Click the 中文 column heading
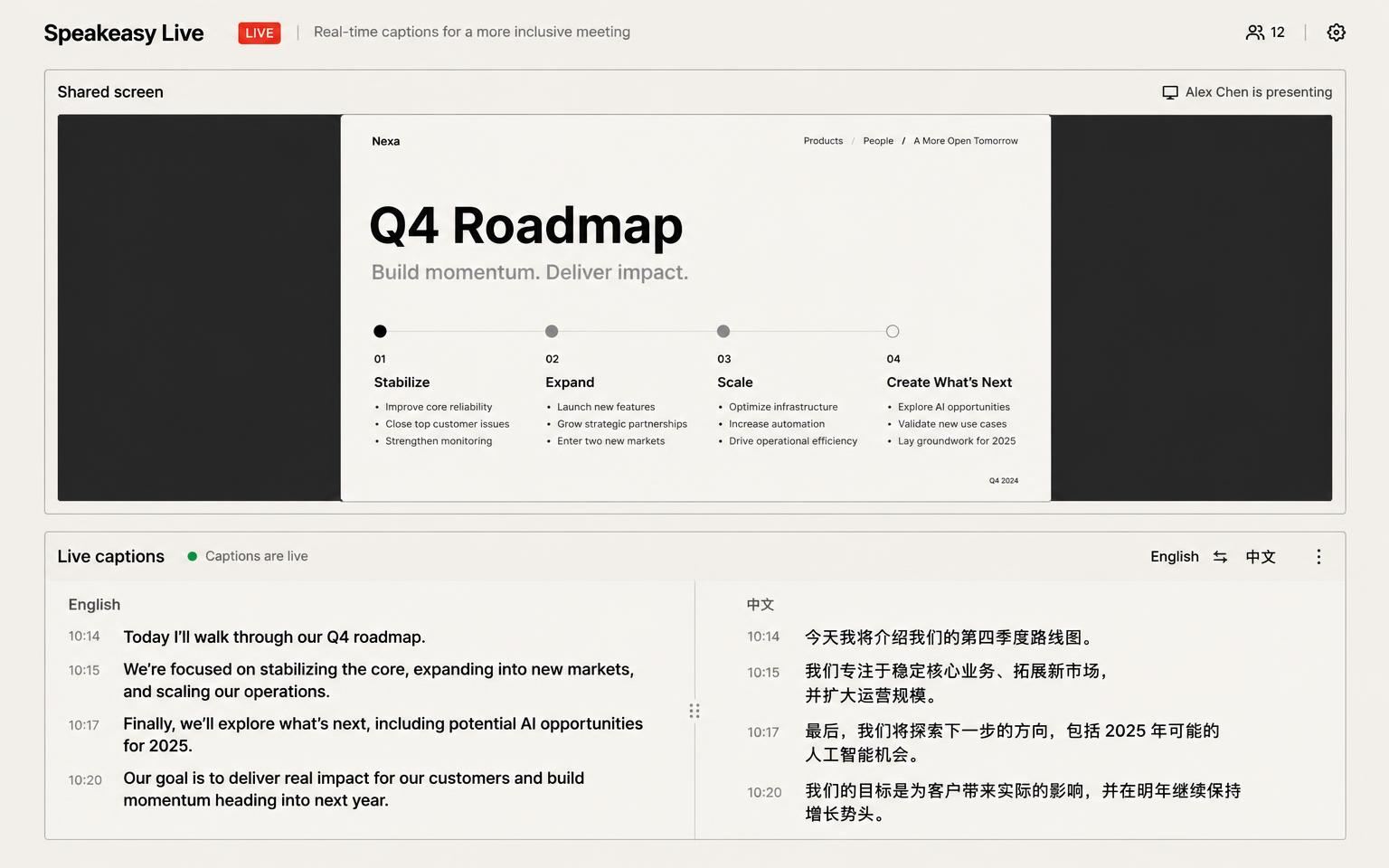The image size is (1389, 868). pos(761,605)
